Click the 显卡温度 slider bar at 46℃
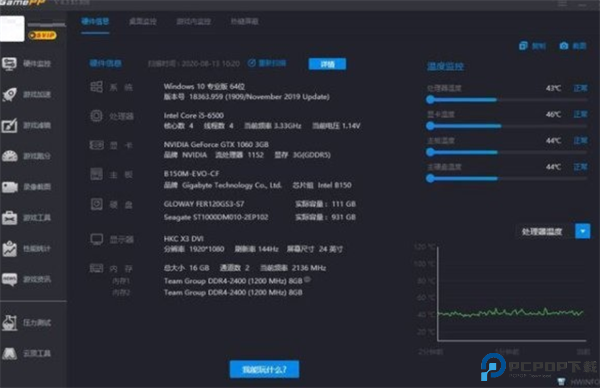Screen dimensions: 600x388 pos(507,126)
